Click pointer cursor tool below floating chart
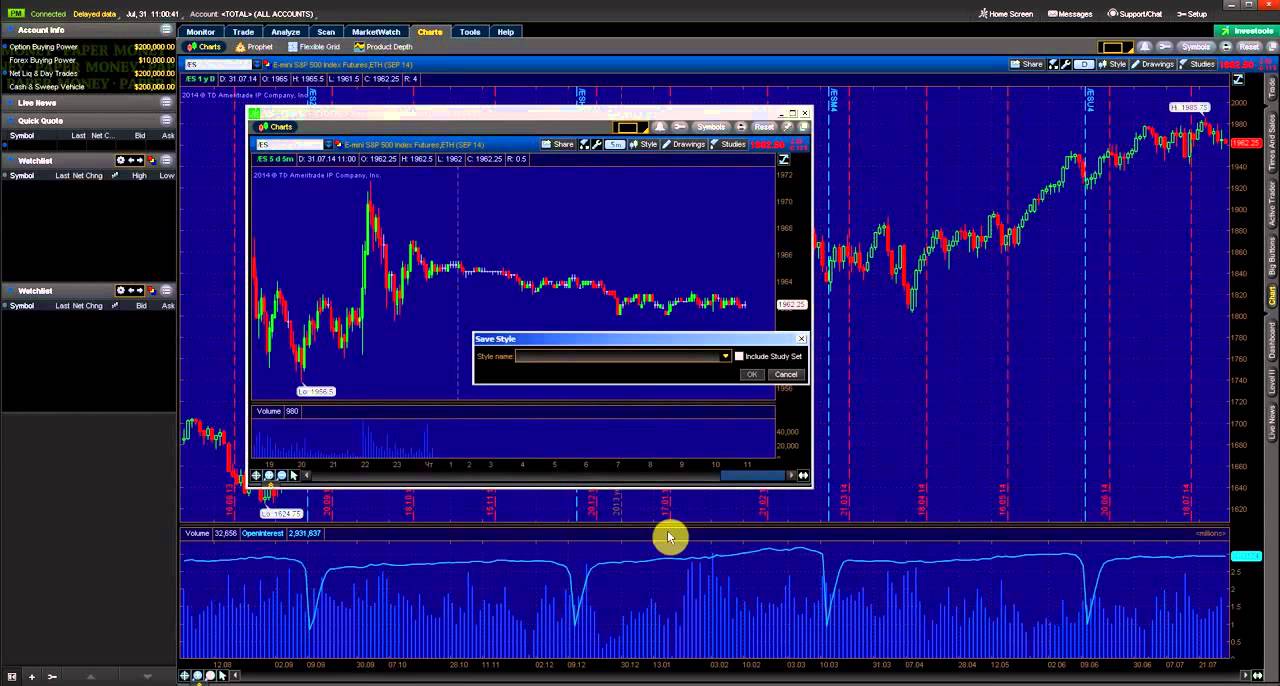Screen dimensions: 1280x686 point(294,475)
